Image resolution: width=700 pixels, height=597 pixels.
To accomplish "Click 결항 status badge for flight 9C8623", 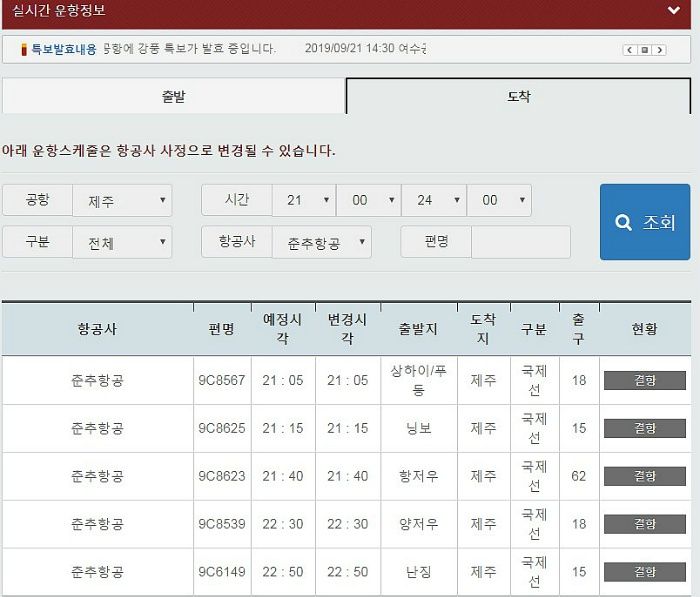I will tap(645, 476).
